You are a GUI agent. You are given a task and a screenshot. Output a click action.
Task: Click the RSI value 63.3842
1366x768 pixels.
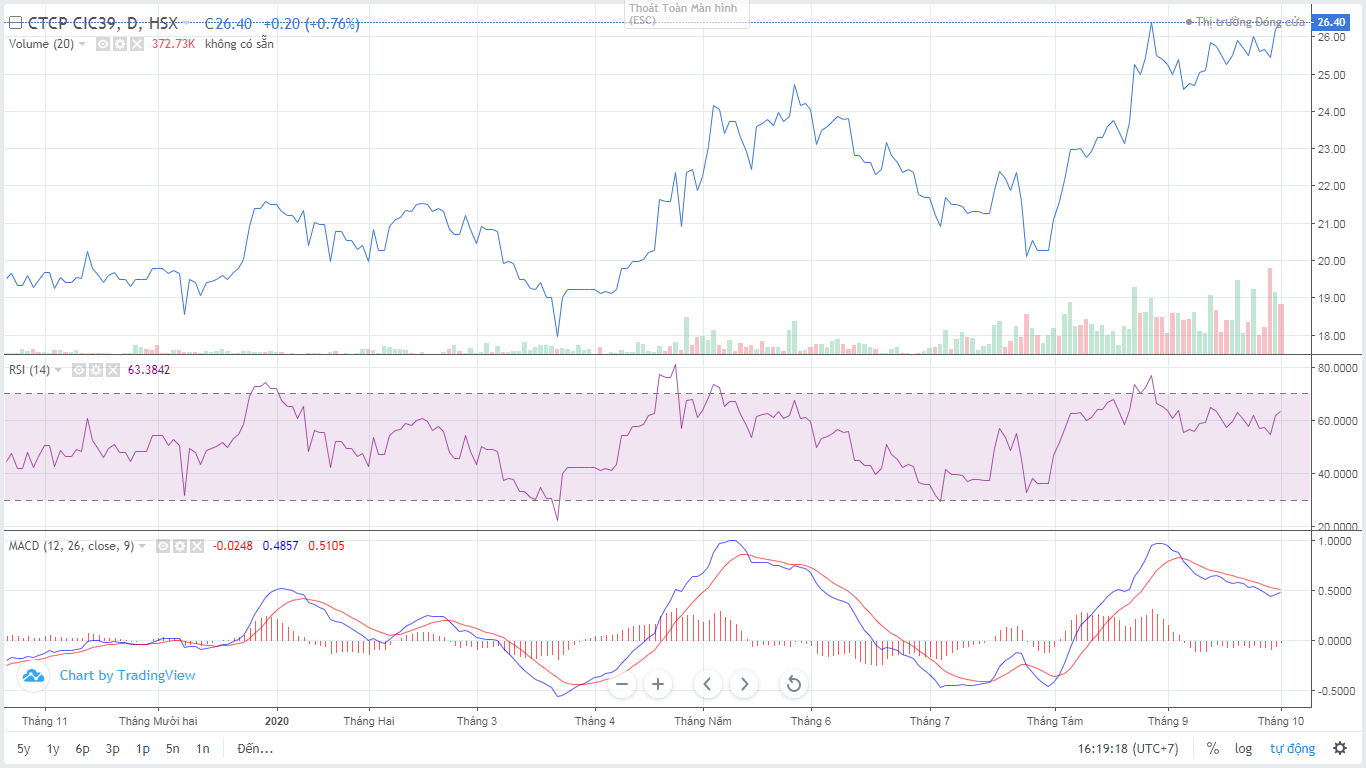(149, 370)
